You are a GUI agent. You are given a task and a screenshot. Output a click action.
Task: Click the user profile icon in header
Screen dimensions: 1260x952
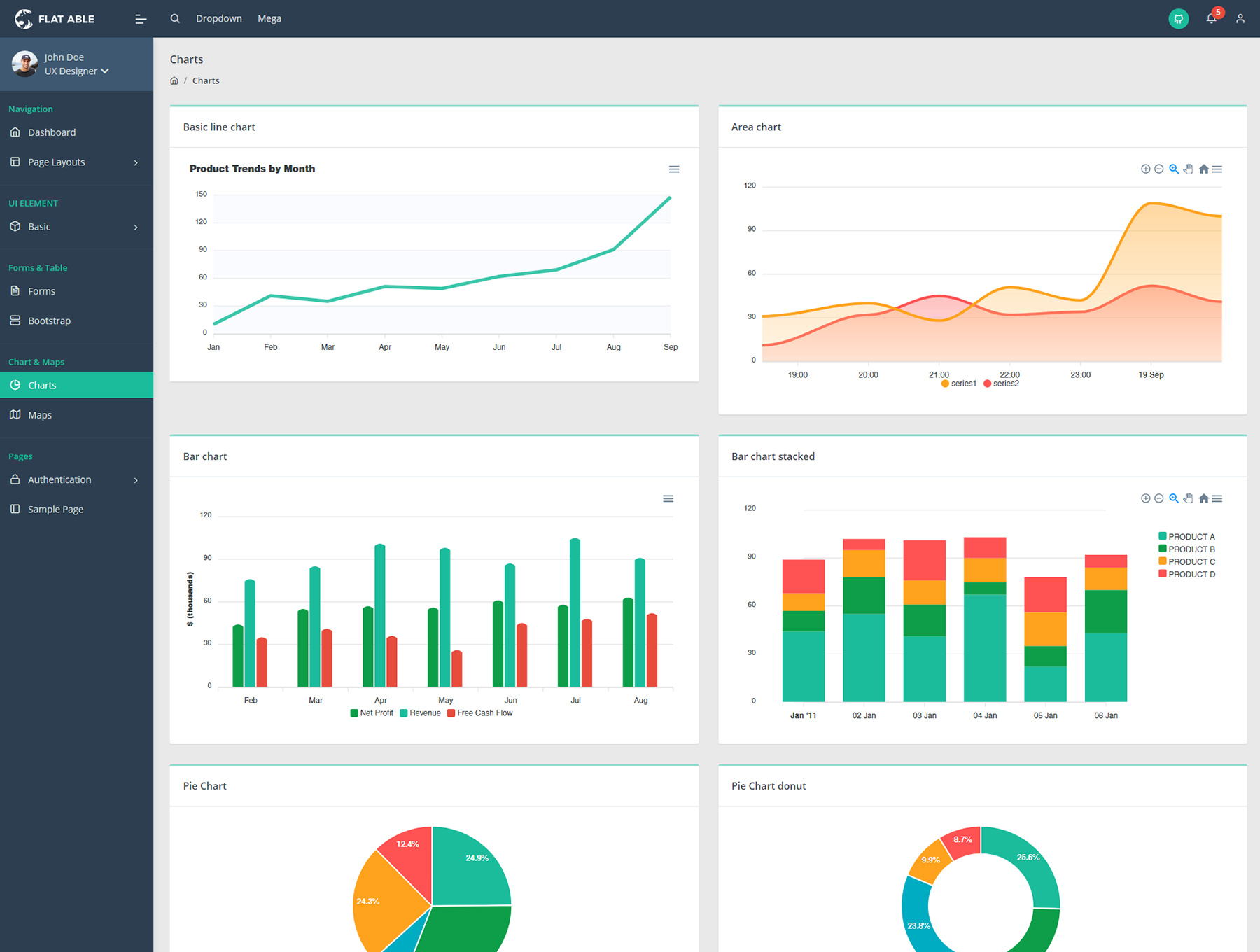1240,19
